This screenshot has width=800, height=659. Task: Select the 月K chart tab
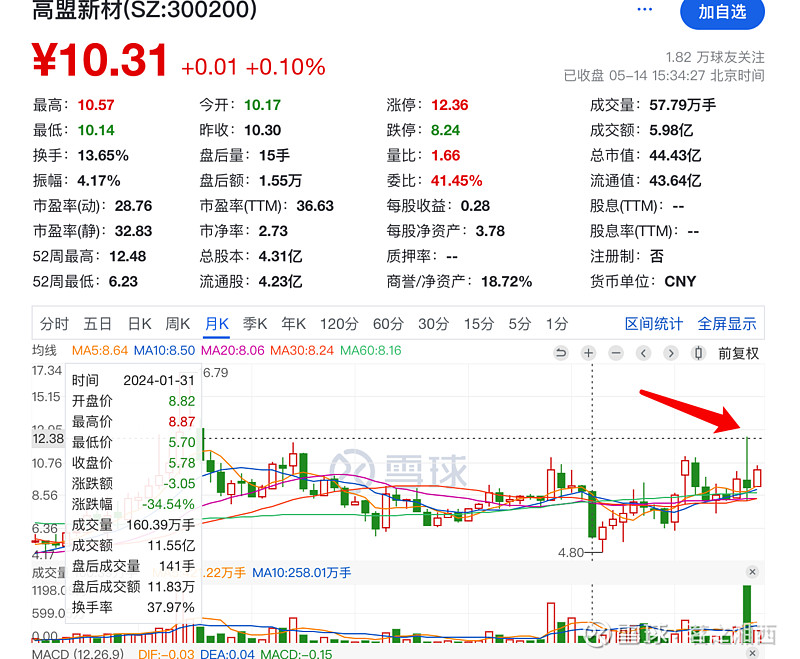(x=217, y=323)
